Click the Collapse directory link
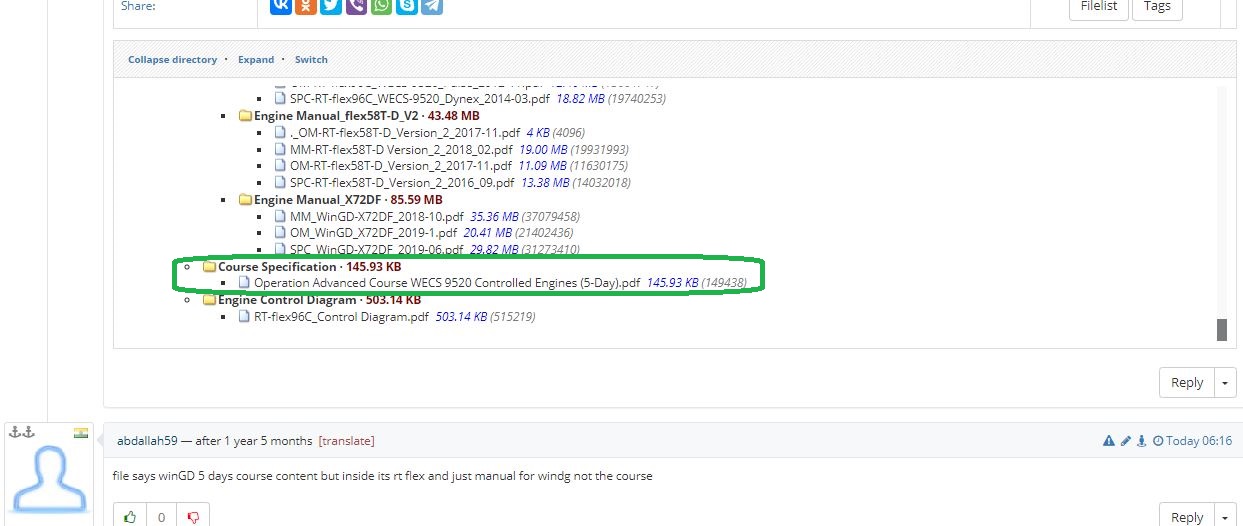1243x526 pixels. pos(172,60)
